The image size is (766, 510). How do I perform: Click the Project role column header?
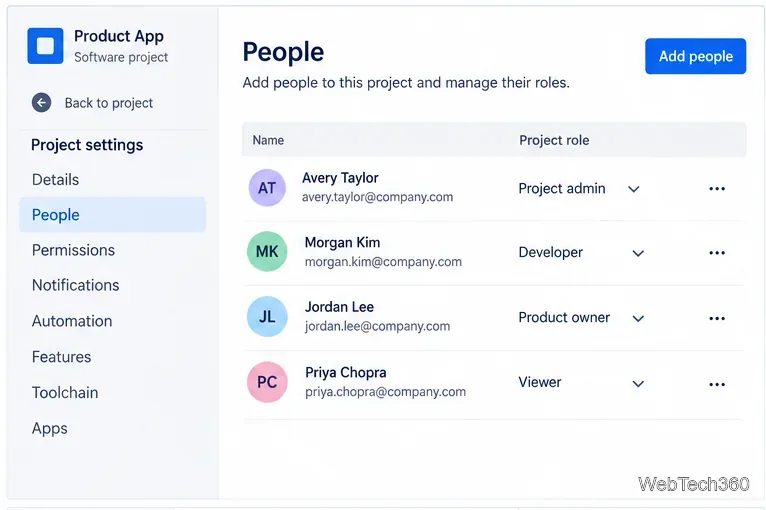554,140
